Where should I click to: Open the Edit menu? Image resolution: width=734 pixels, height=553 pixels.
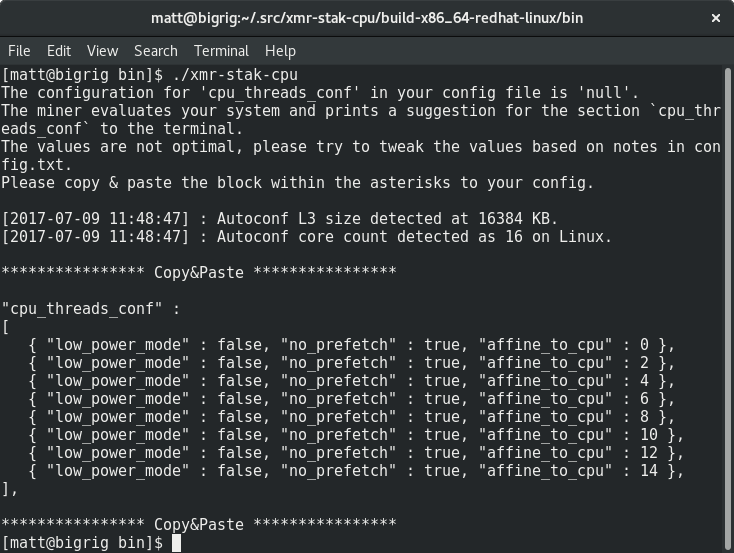[59, 51]
